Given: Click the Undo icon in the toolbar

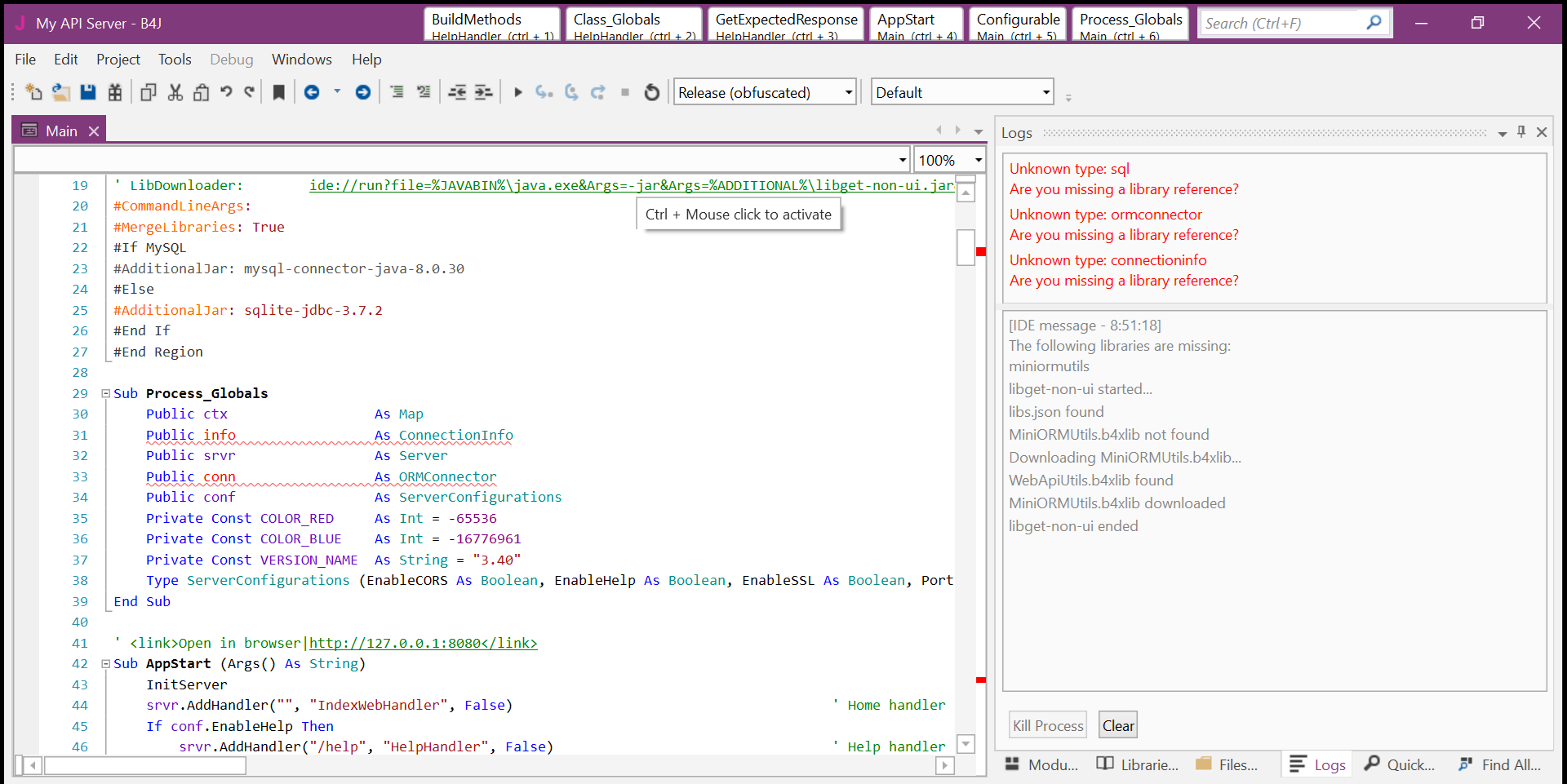Looking at the screenshot, I should click(226, 92).
